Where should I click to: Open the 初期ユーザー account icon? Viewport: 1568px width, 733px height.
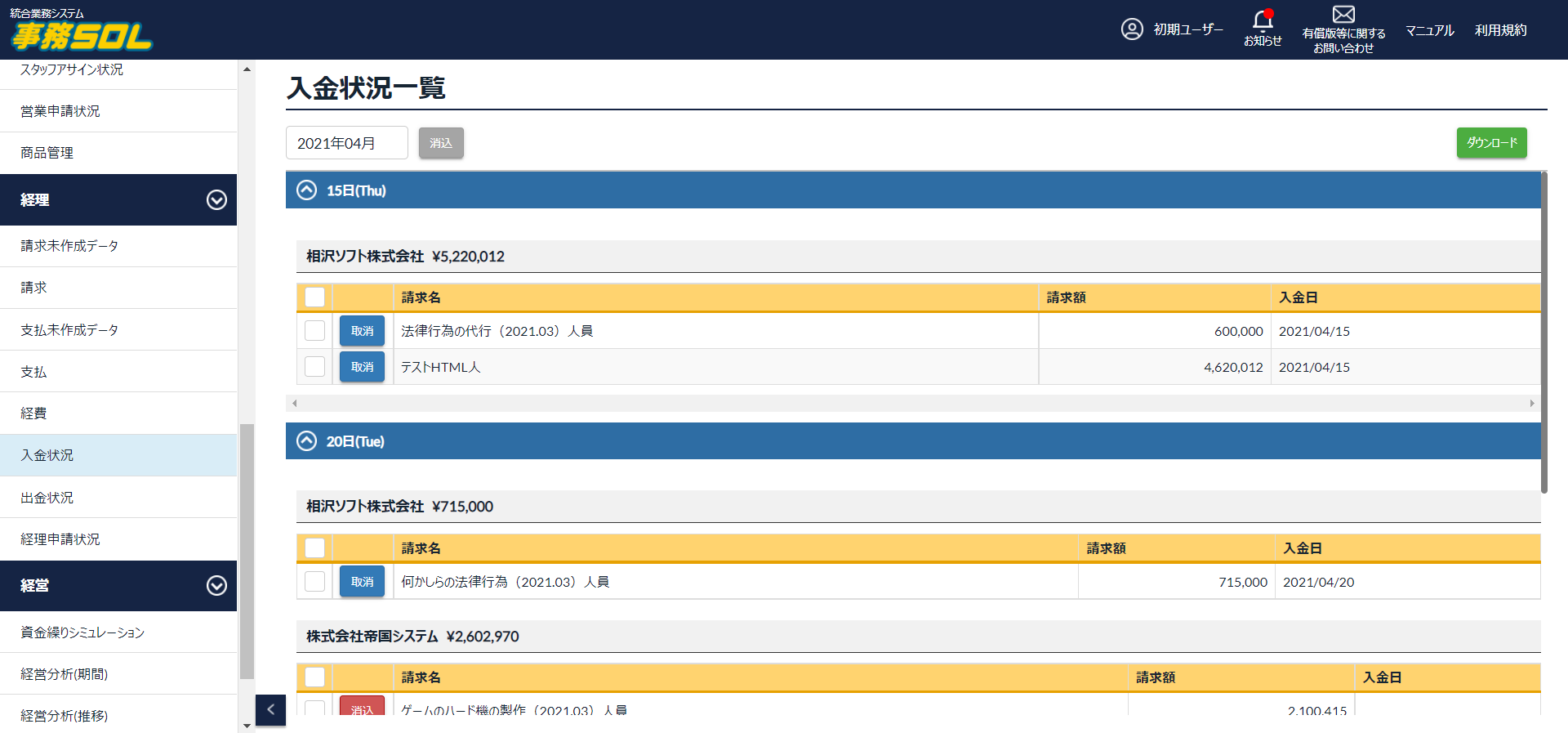1131,29
